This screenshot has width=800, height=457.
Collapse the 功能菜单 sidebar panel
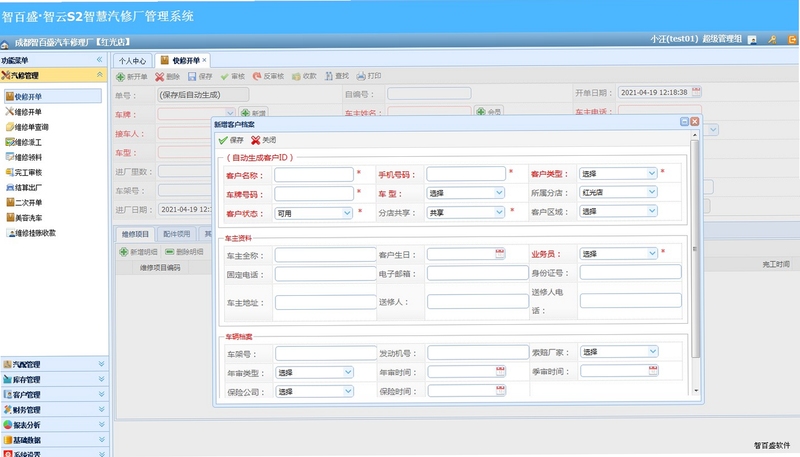coord(99,60)
